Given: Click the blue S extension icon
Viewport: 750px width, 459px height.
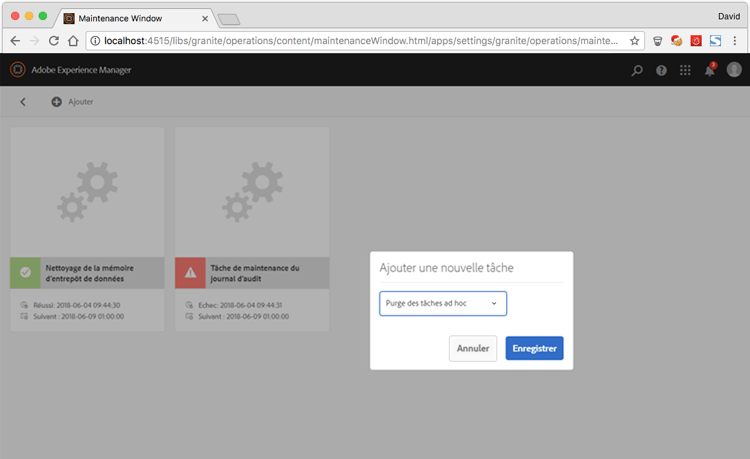Looking at the screenshot, I should click(x=715, y=41).
